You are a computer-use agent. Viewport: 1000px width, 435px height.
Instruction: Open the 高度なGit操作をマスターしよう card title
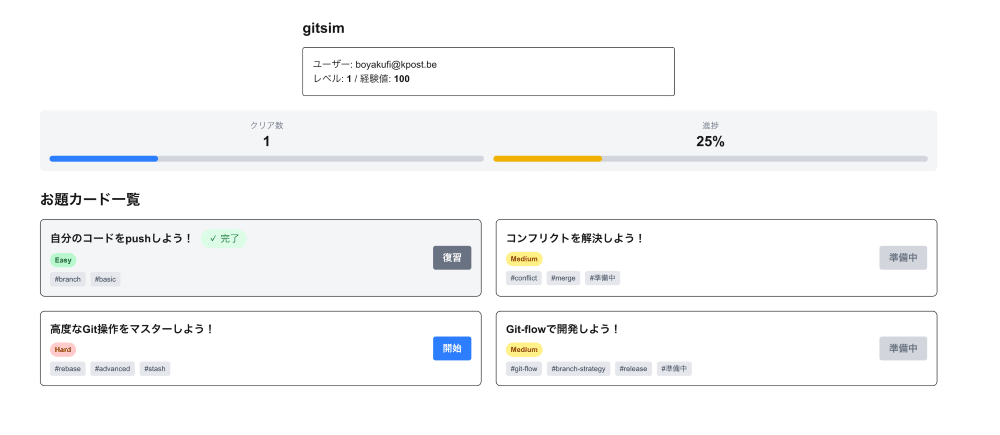[x=132, y=328]
